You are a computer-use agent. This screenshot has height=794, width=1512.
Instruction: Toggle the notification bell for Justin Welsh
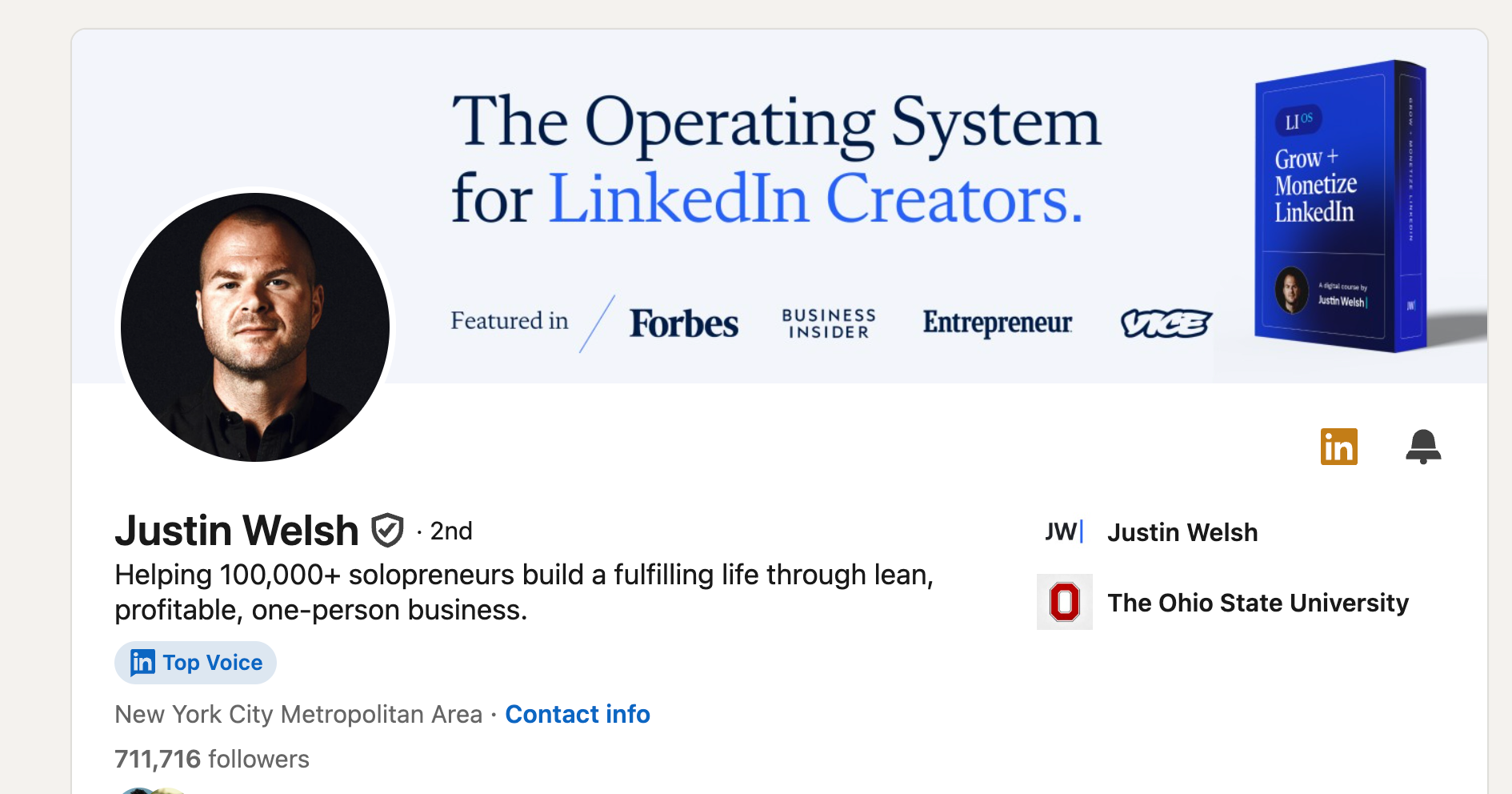point(1423,447)
